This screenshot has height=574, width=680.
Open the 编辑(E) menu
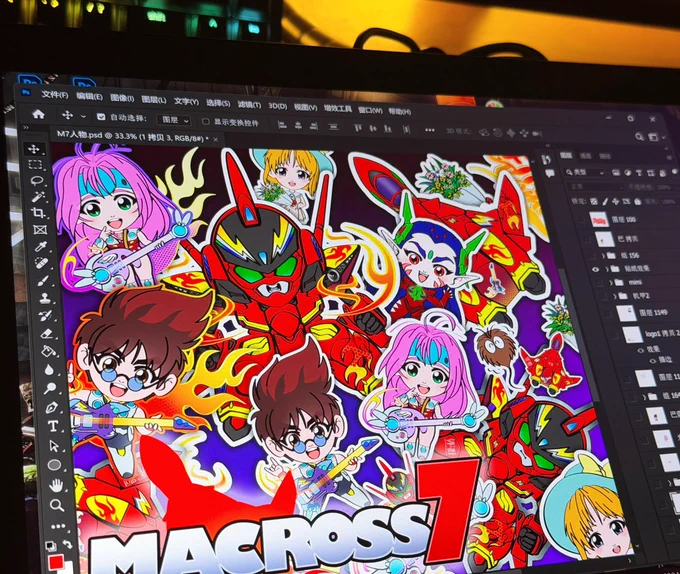coord(89,96)
